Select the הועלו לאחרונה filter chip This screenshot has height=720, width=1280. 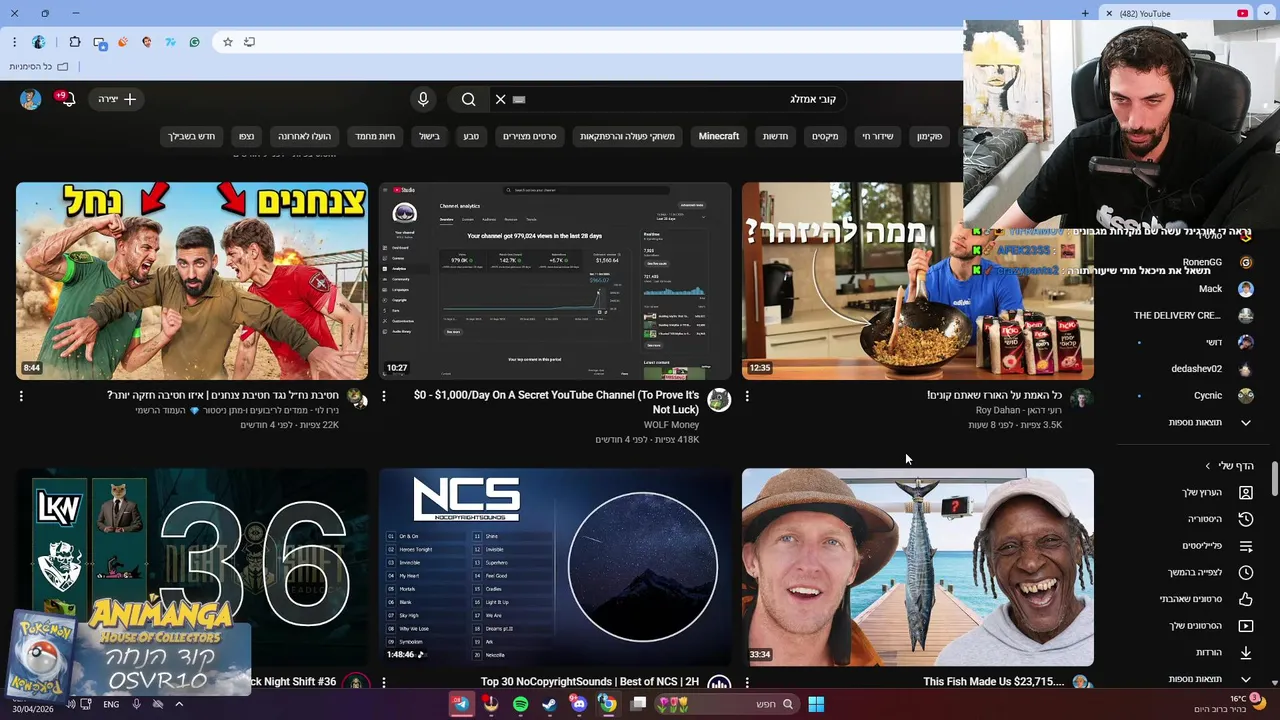pyautogui.click(x=305, y=136)
